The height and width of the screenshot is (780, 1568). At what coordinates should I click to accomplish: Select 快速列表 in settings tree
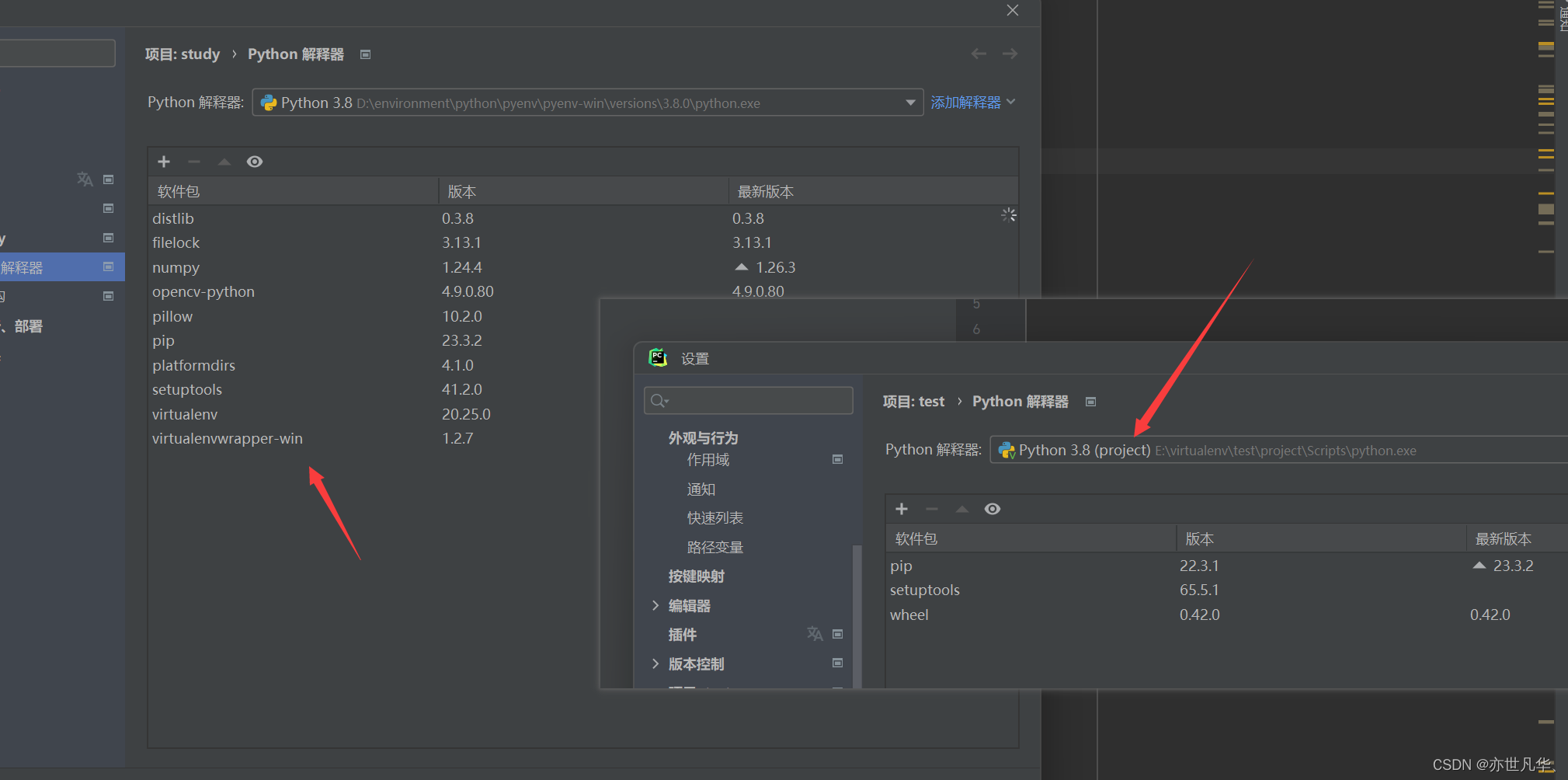(x=715, y=518)
